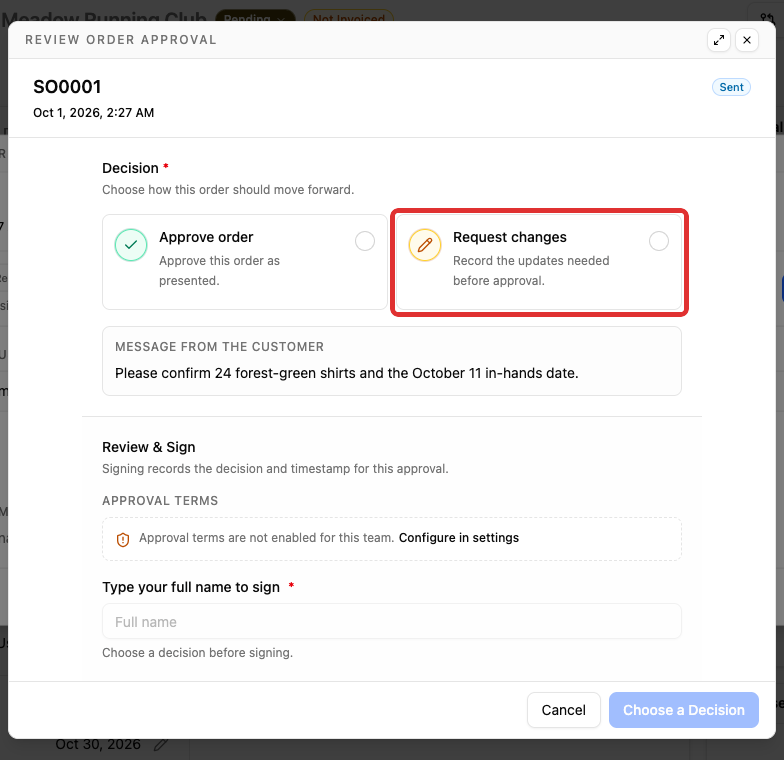Click the approval terms warning shield icon

click(x=123, y=540)
